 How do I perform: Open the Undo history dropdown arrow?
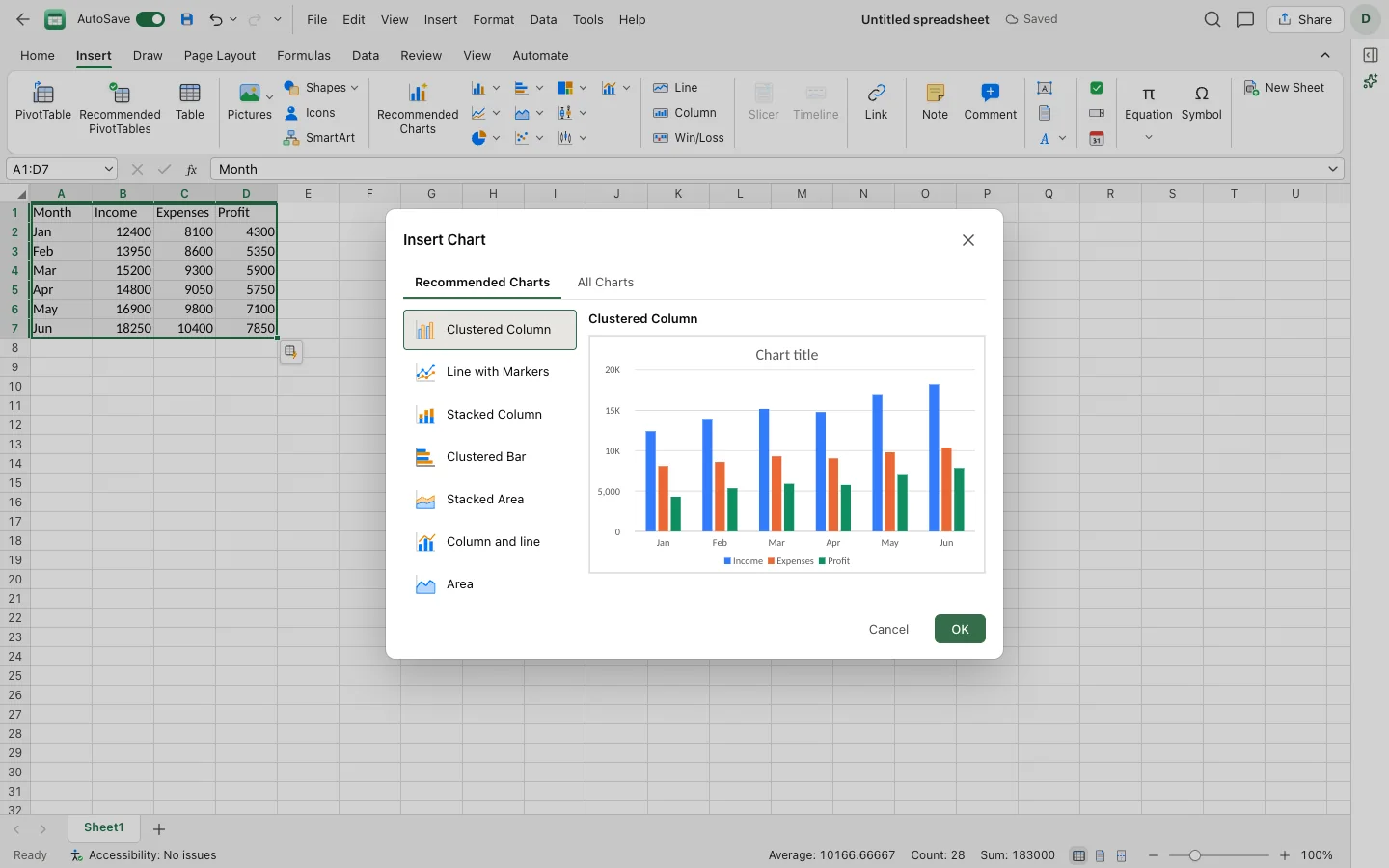point(233,19)
